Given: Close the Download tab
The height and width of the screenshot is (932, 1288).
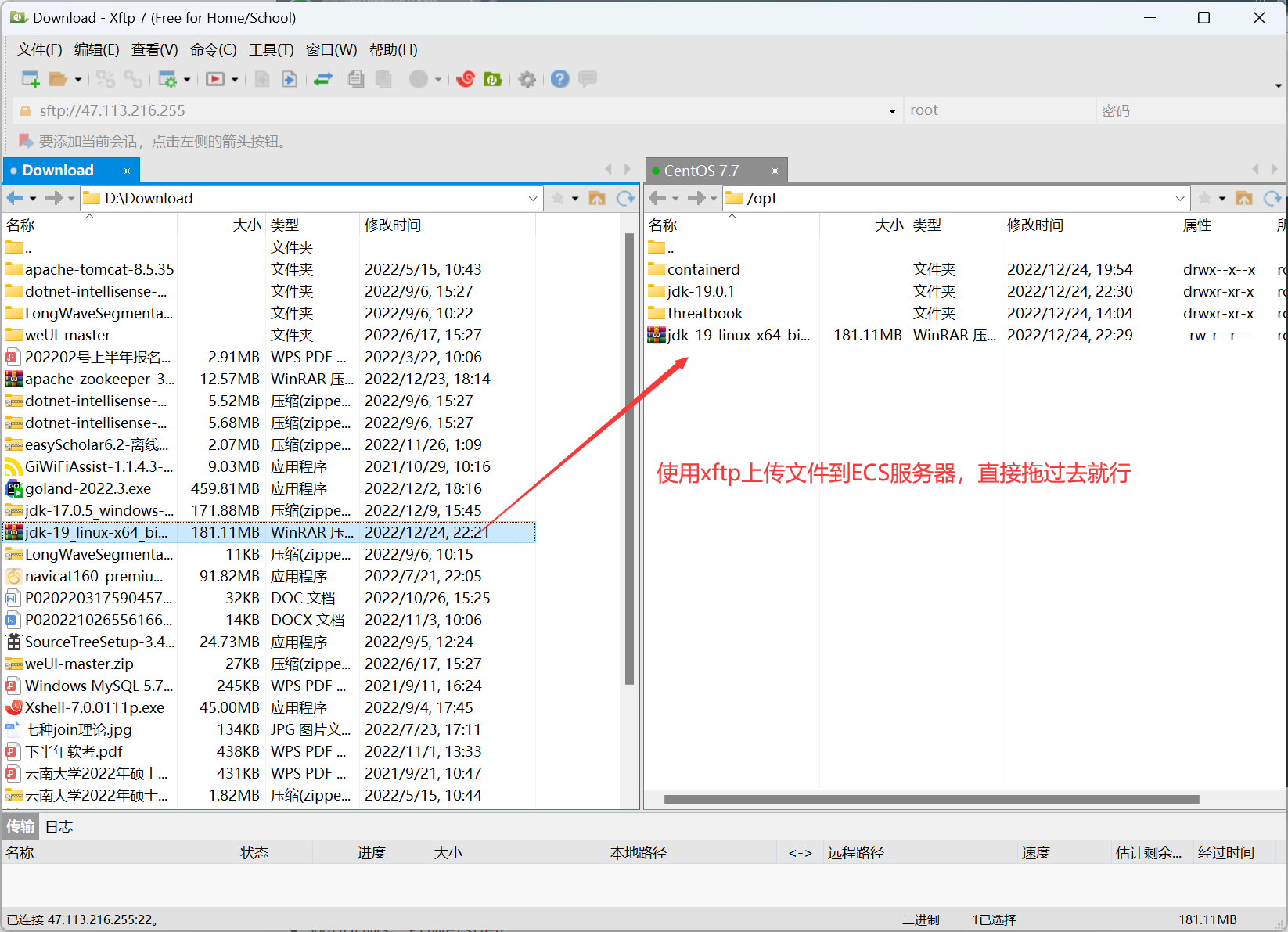Looking at the screenshot, I should (x=127, y=171).
